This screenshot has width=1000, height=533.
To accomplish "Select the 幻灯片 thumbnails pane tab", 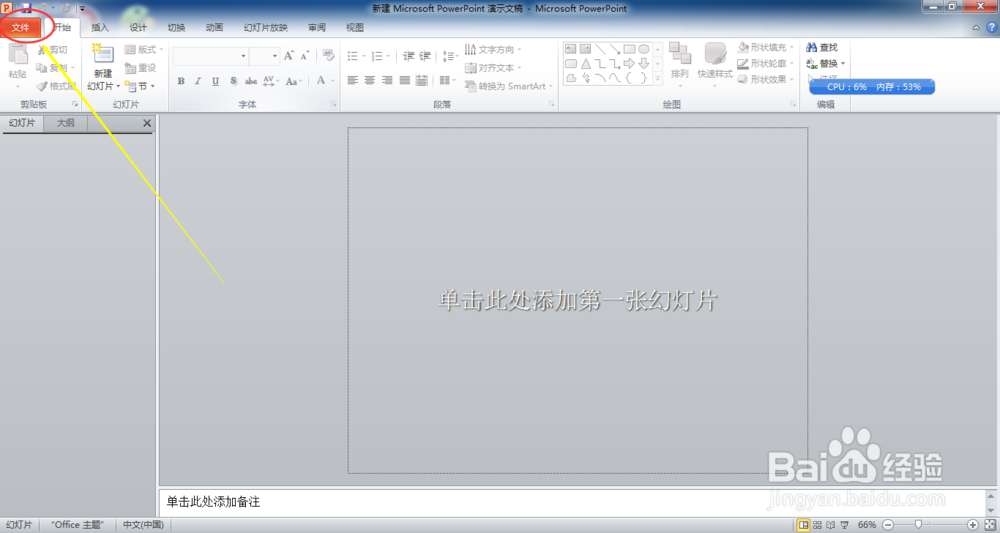I will pos(22,123).
